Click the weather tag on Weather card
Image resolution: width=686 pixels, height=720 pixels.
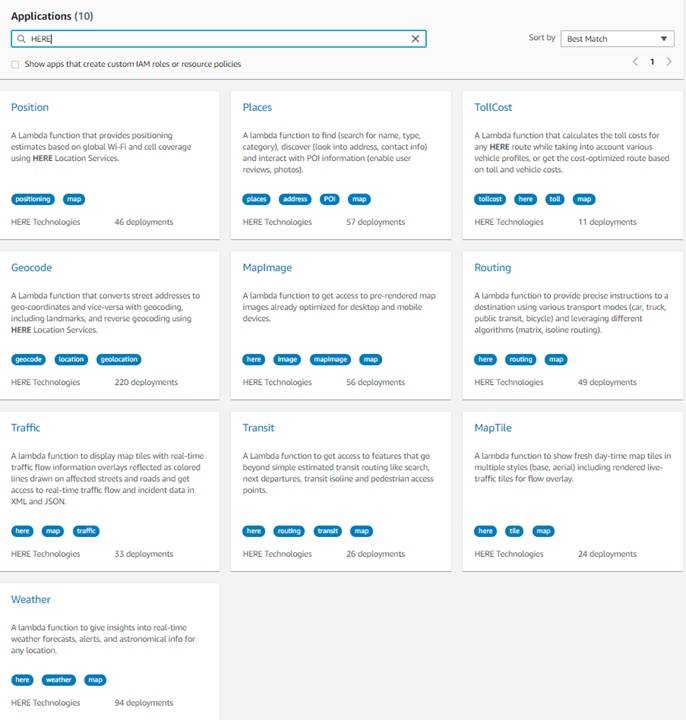point(59,680)
